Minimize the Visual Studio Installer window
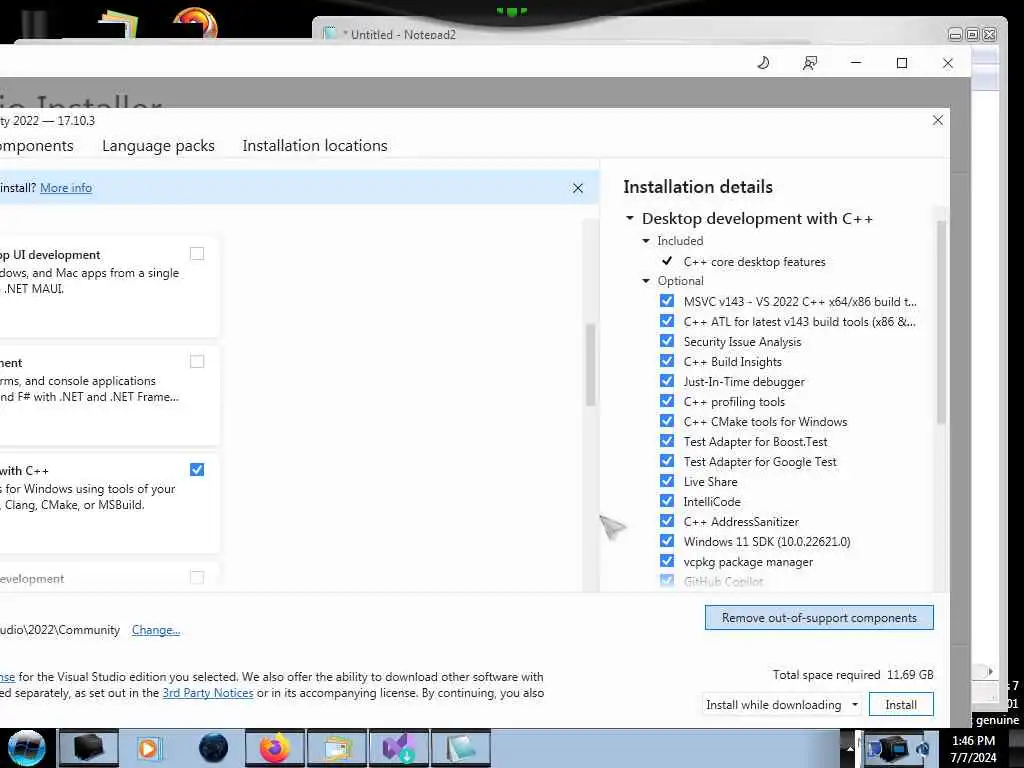The height and width of the screenshot is (768, 1024). point(856,63)
